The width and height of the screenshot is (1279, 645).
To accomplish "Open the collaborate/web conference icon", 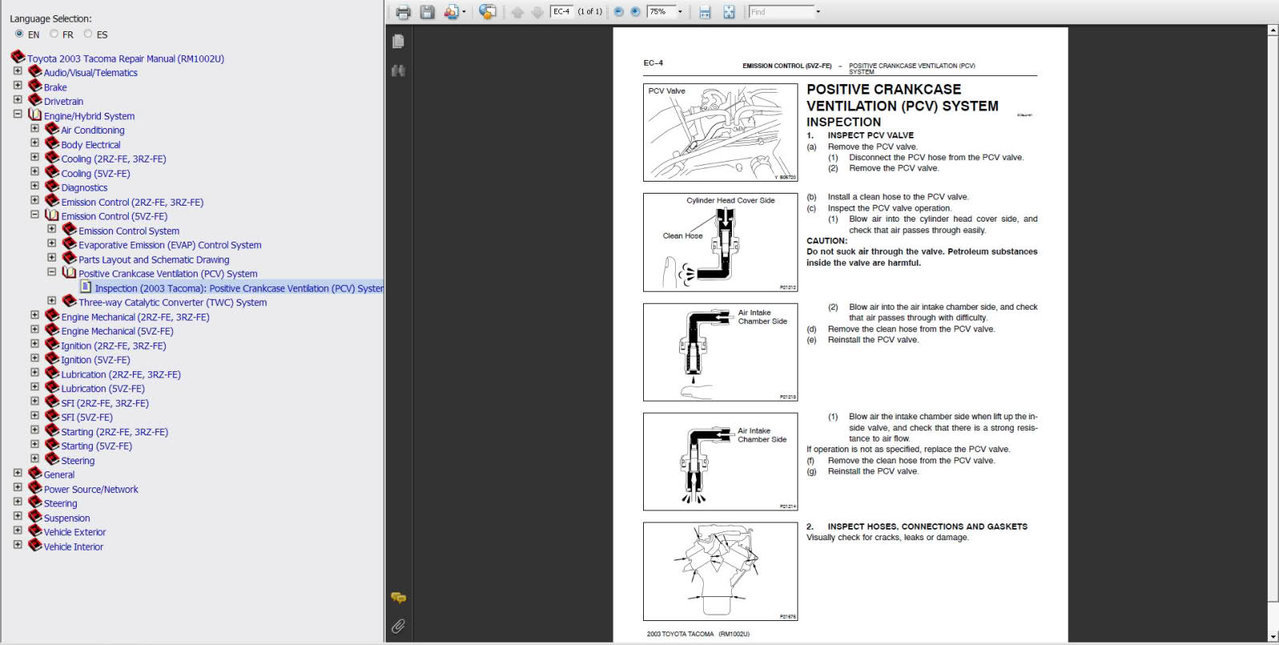I will point(488,12).
